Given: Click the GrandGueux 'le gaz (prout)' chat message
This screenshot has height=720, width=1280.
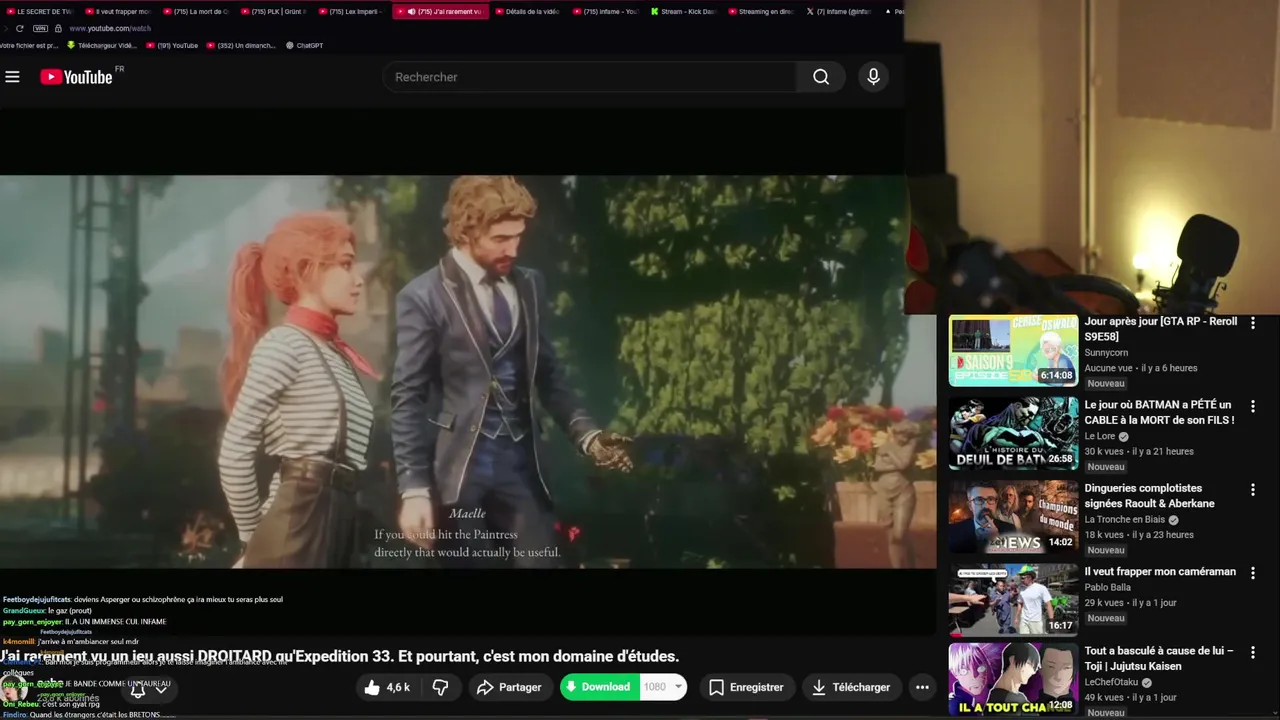Looking at the screenshot, I should pyautogui.click(x=47, y=611).
